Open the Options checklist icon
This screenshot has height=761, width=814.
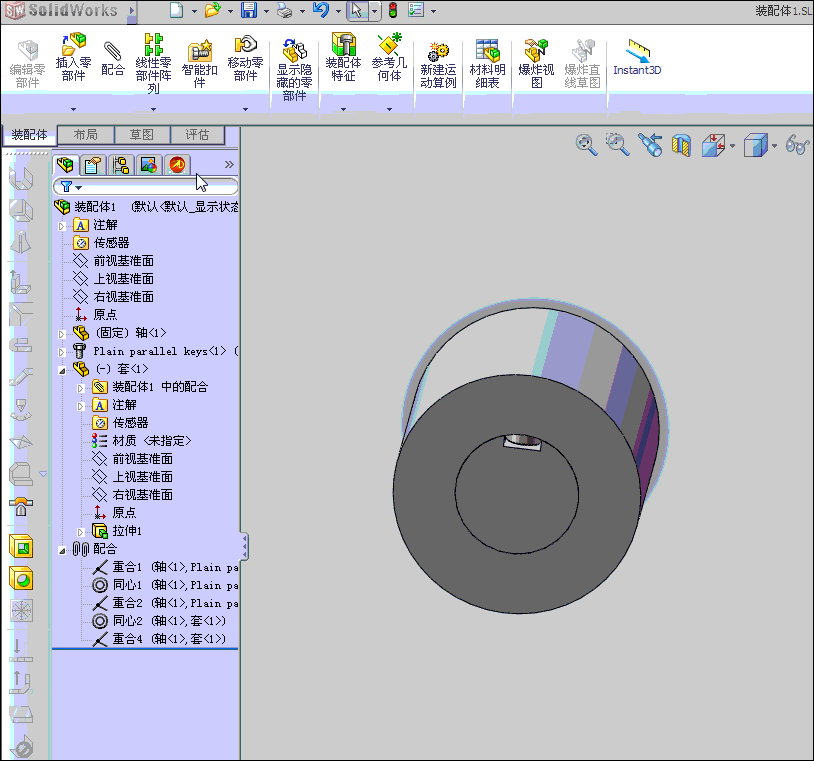[x=416, y=10]
